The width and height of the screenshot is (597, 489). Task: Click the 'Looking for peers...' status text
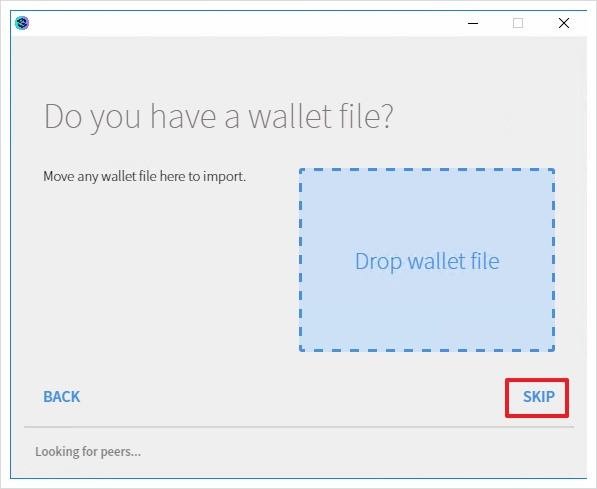click(88, 452)
